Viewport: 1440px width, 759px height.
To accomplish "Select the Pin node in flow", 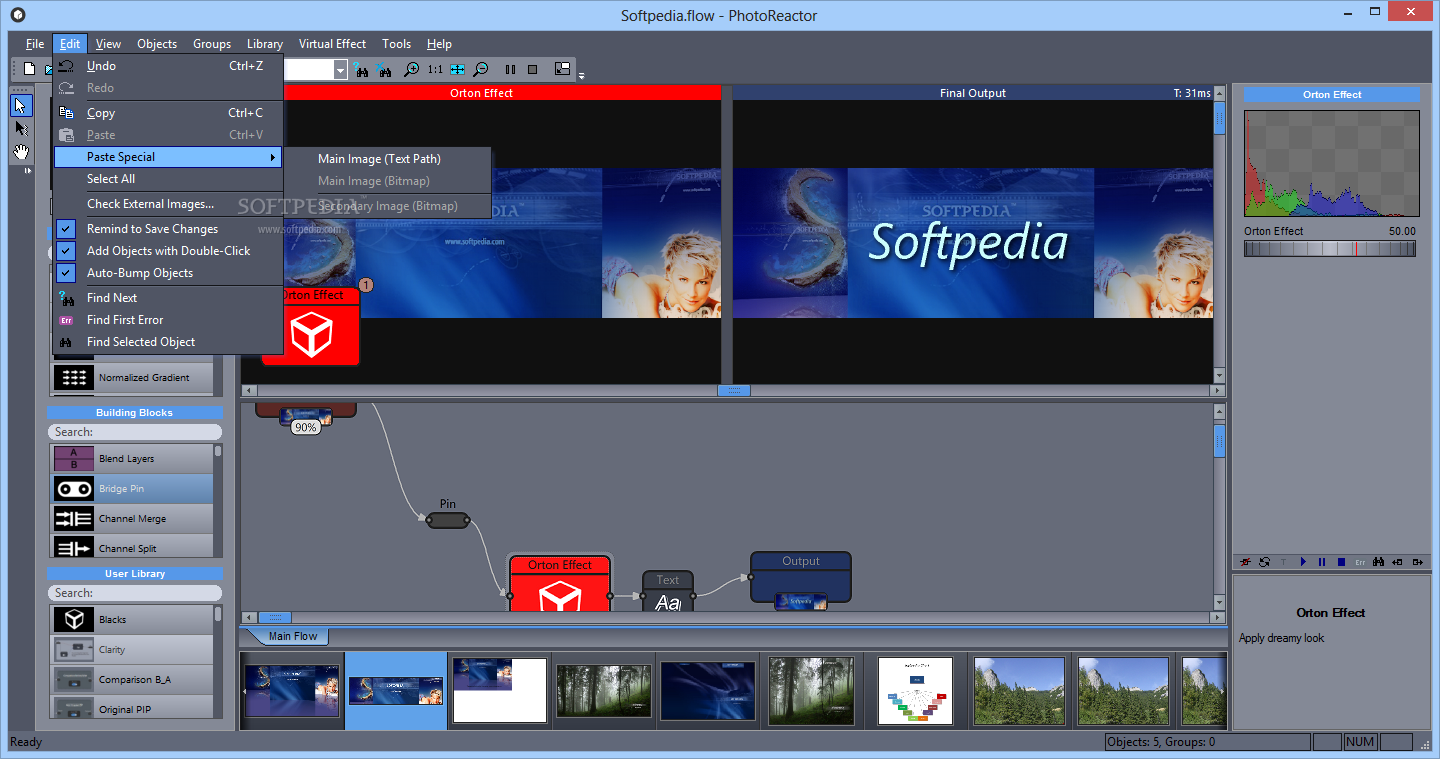I will [448, 520].
